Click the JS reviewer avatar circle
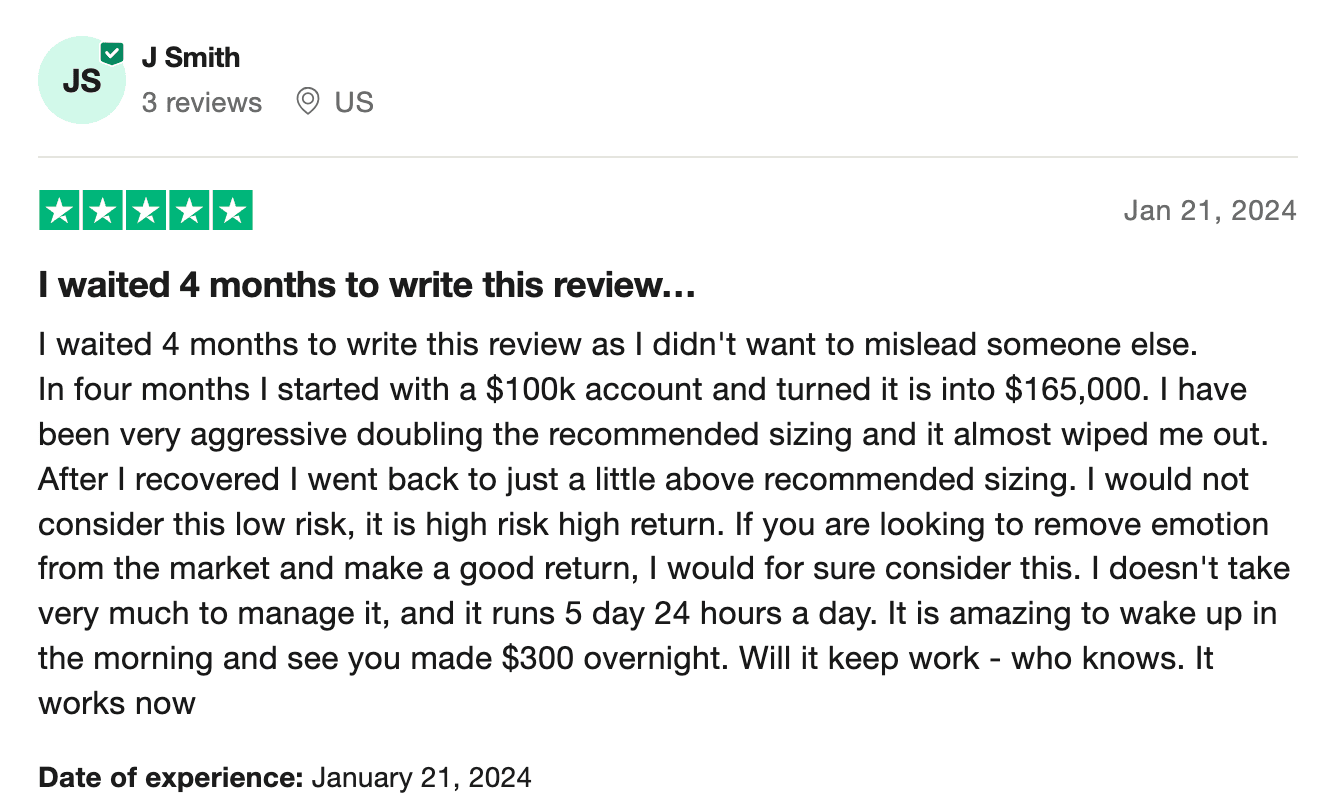This screenshot has height=810, width=1342. (80, 82)
